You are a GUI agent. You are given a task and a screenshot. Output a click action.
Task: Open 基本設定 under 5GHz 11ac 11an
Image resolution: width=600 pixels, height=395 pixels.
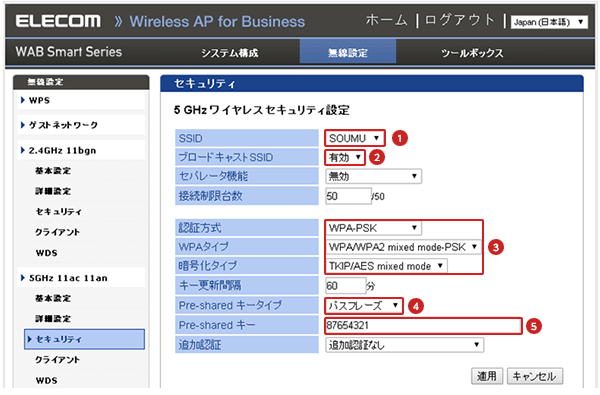pyautogui.click(x=53, y=298)
